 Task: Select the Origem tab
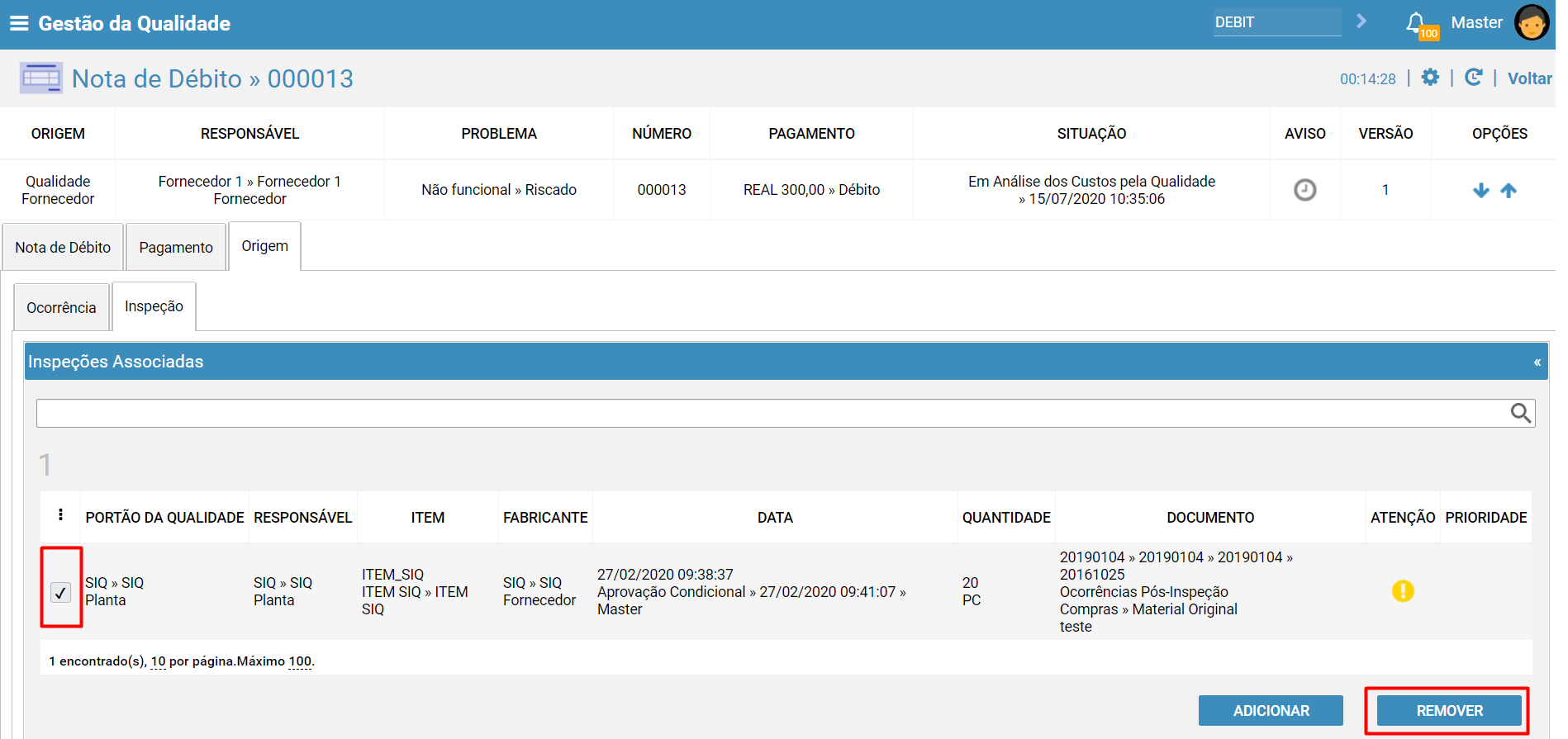(265, 246)
